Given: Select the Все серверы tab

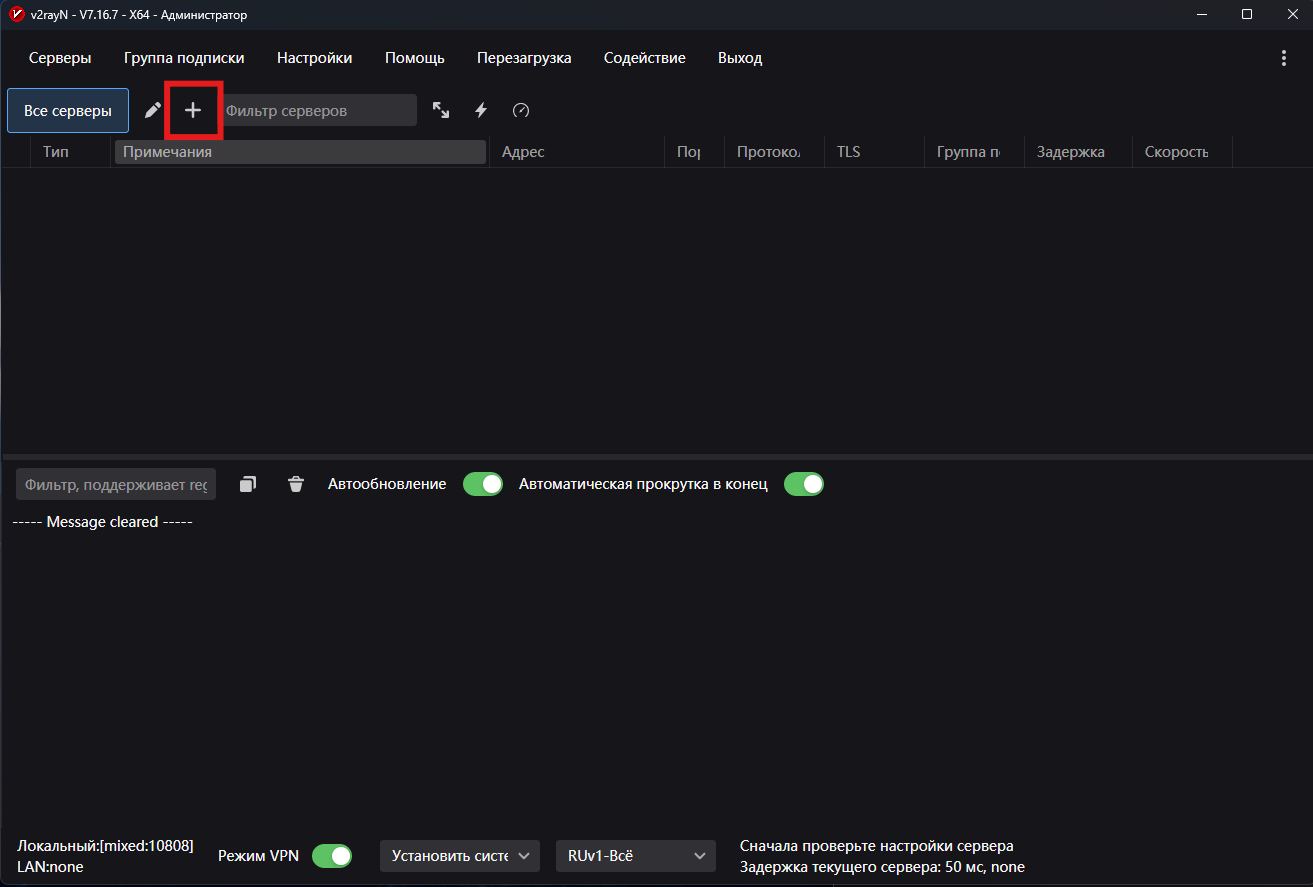Looking at the screenshot, I should [x=68, y=111].
